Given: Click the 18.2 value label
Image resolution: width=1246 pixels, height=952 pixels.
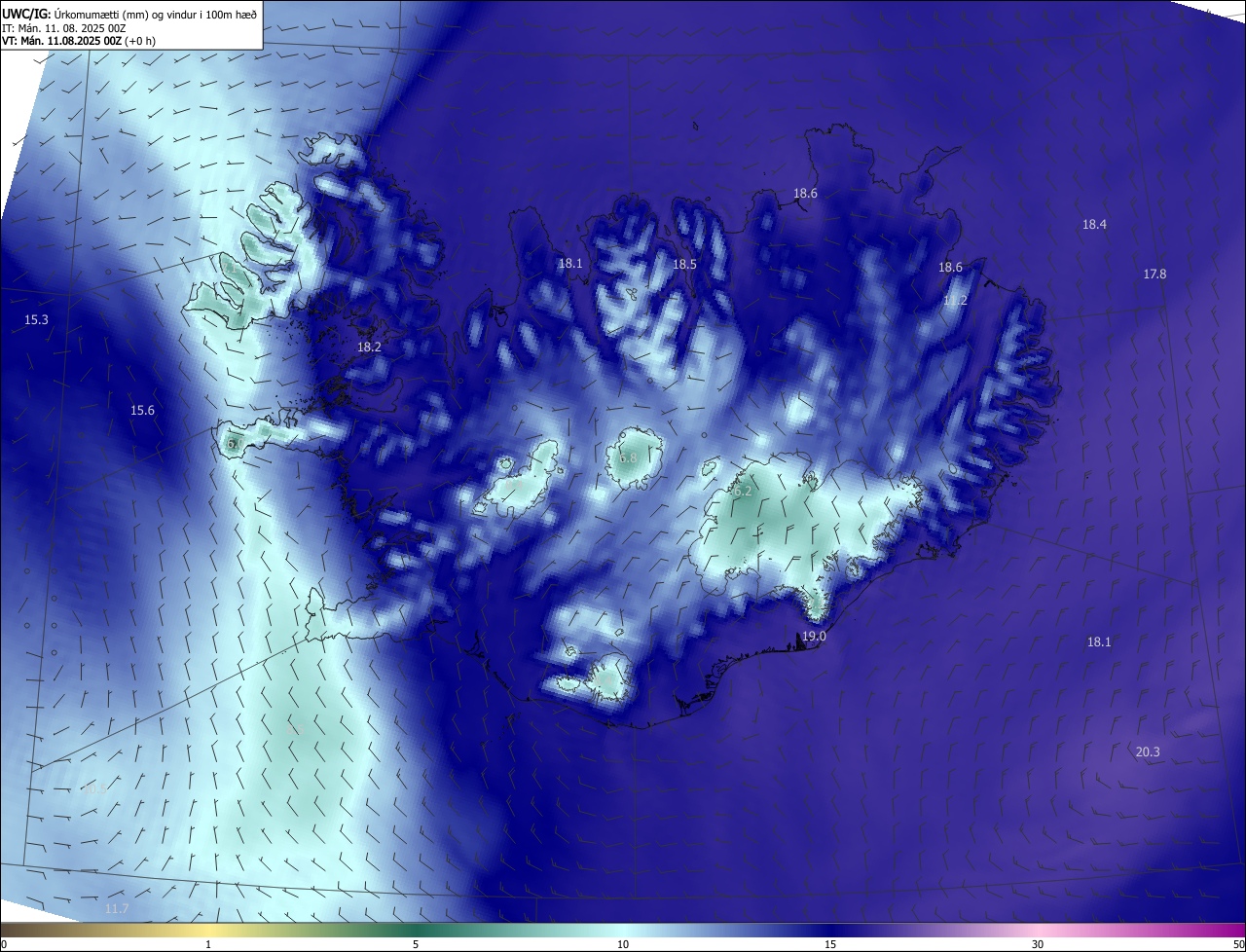Looking at the screenshot, I should pyautogui.click(x=369, y=348).
